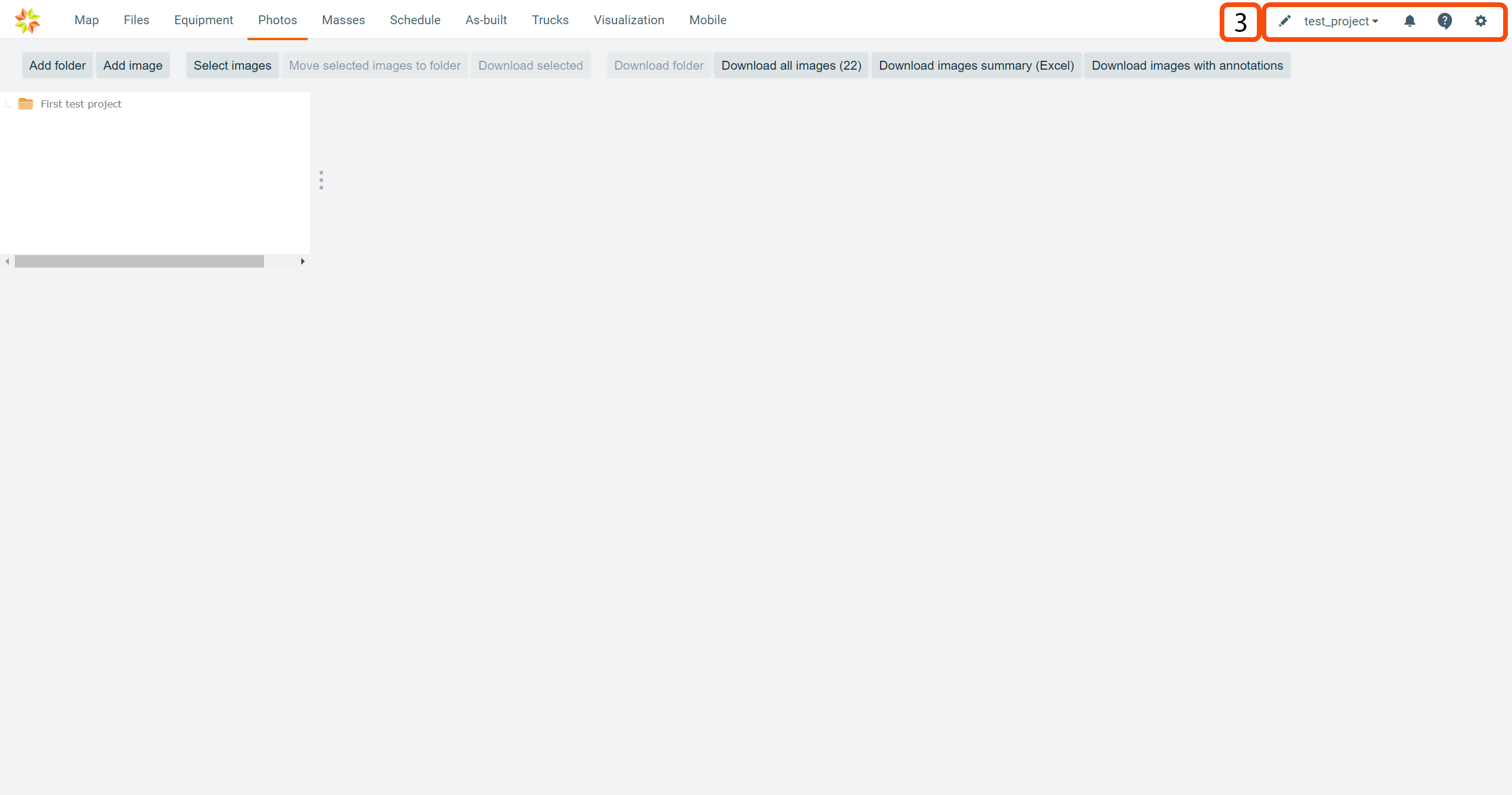
Task: Click the Add folder button
Action: (x=57, y=66)
